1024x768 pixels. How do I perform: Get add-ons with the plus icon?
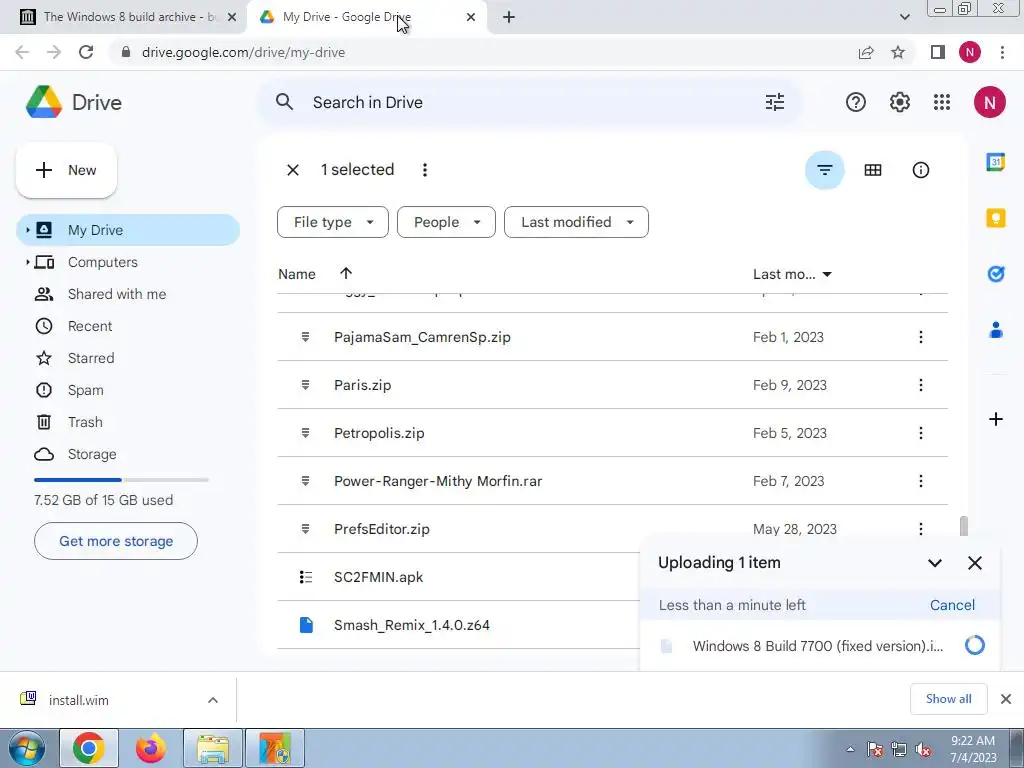(995, 419)
